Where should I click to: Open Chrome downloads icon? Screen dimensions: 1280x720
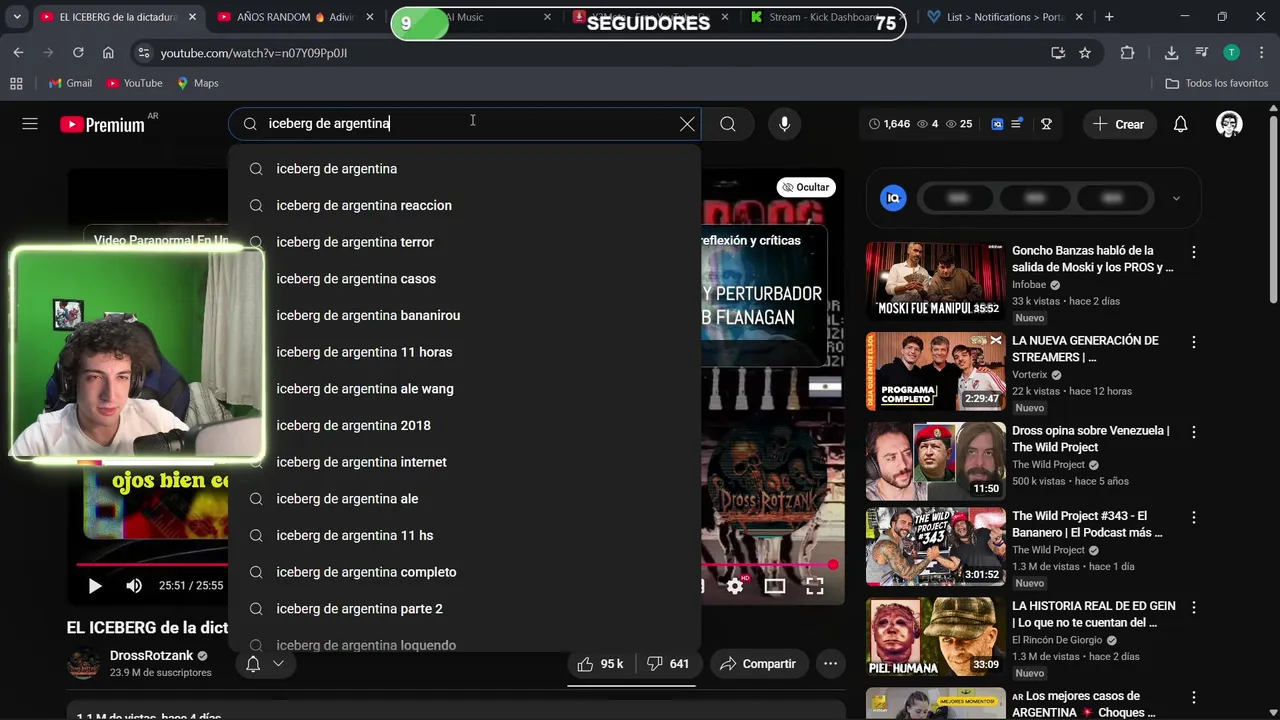(x=1171, y=53)
